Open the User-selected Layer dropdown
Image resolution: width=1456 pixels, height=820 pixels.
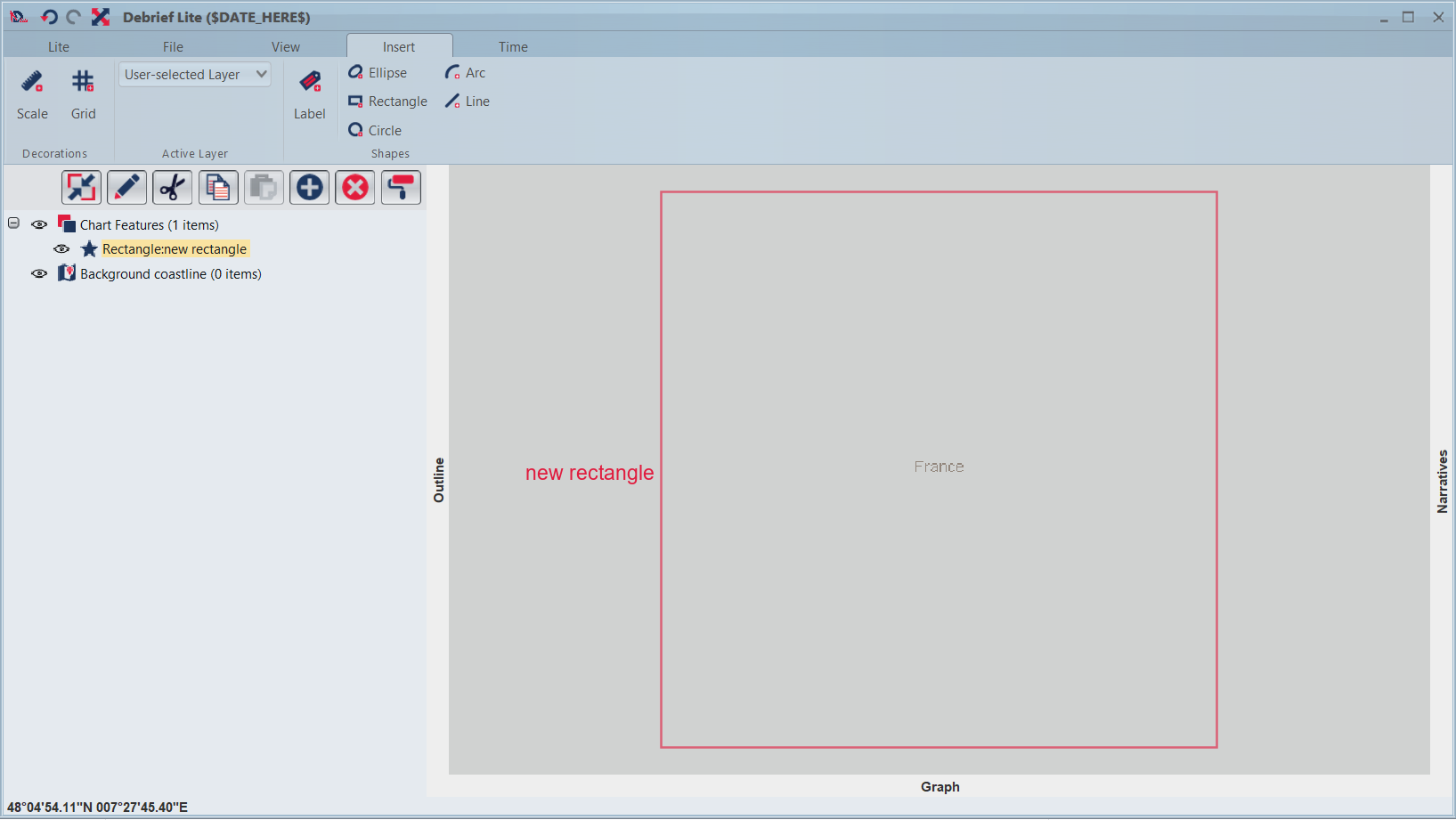(x=195, y=75)
